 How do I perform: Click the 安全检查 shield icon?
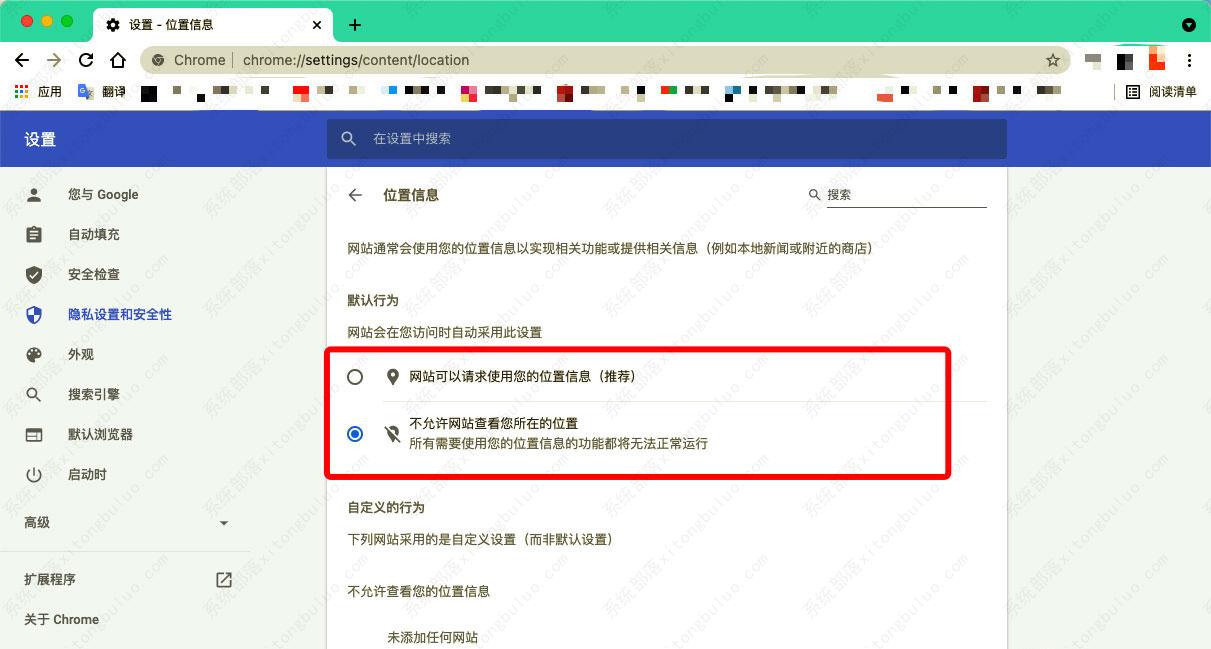(x=33, y=274)
